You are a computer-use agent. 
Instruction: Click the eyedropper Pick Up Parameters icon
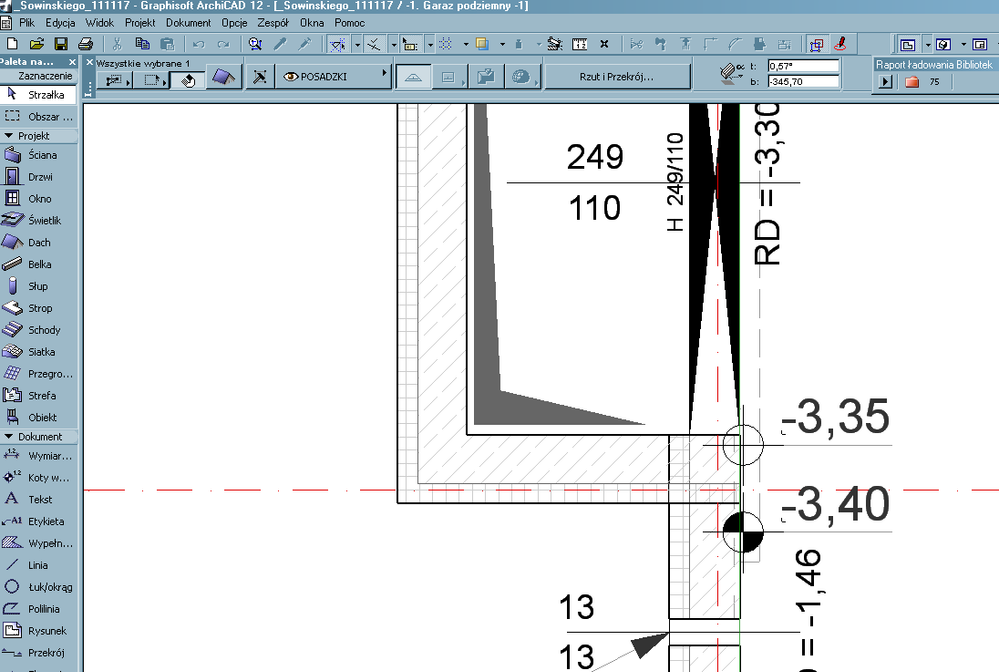tap(280, 44)
